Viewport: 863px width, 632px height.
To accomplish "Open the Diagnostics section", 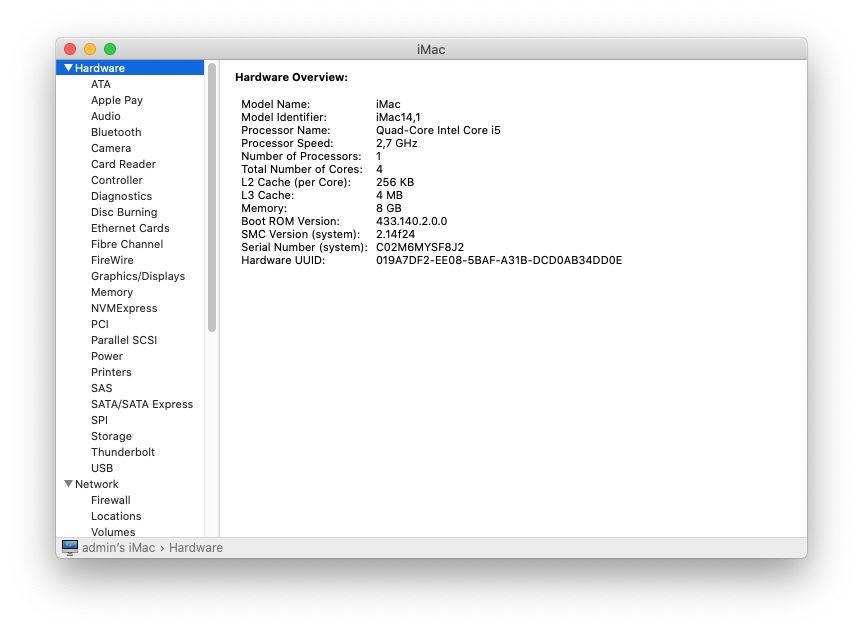I will (x=122, y=196).
